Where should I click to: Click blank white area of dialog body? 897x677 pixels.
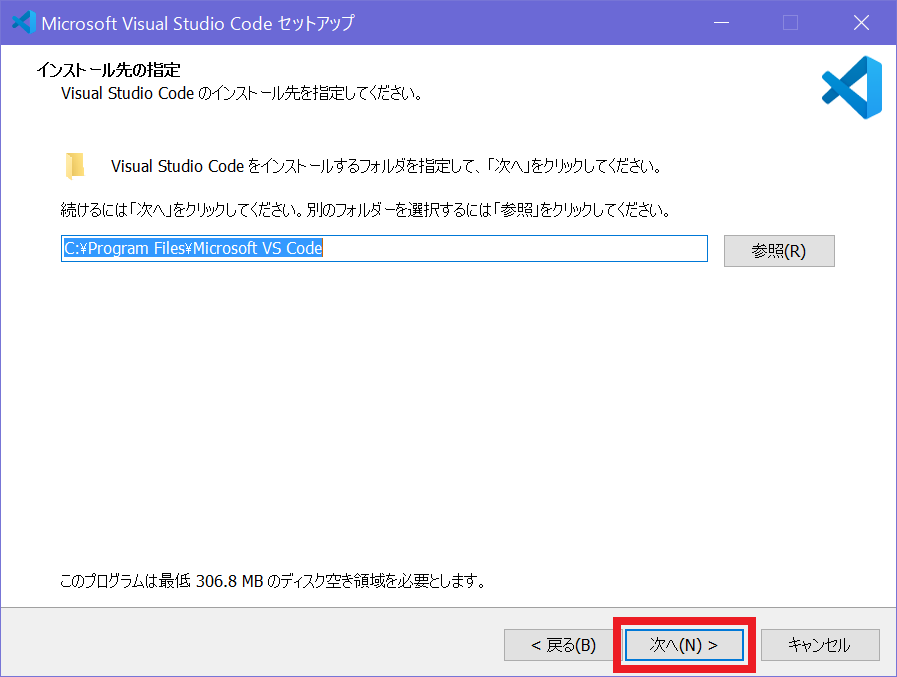click(x=450, y=420)
